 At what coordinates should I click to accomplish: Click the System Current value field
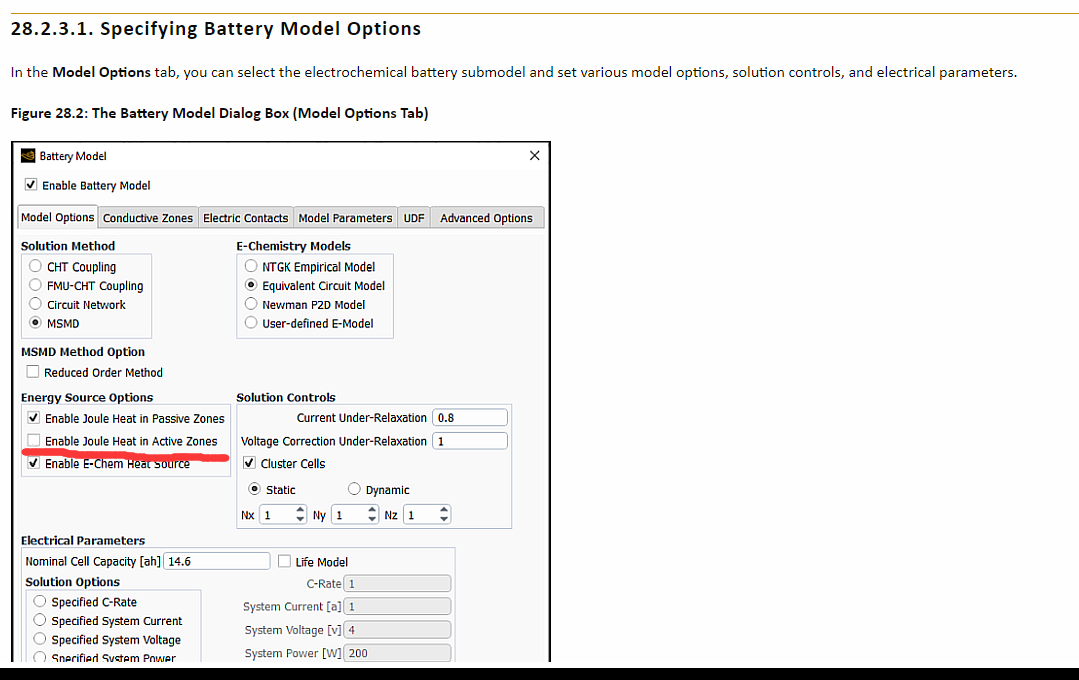pos(398,606)
